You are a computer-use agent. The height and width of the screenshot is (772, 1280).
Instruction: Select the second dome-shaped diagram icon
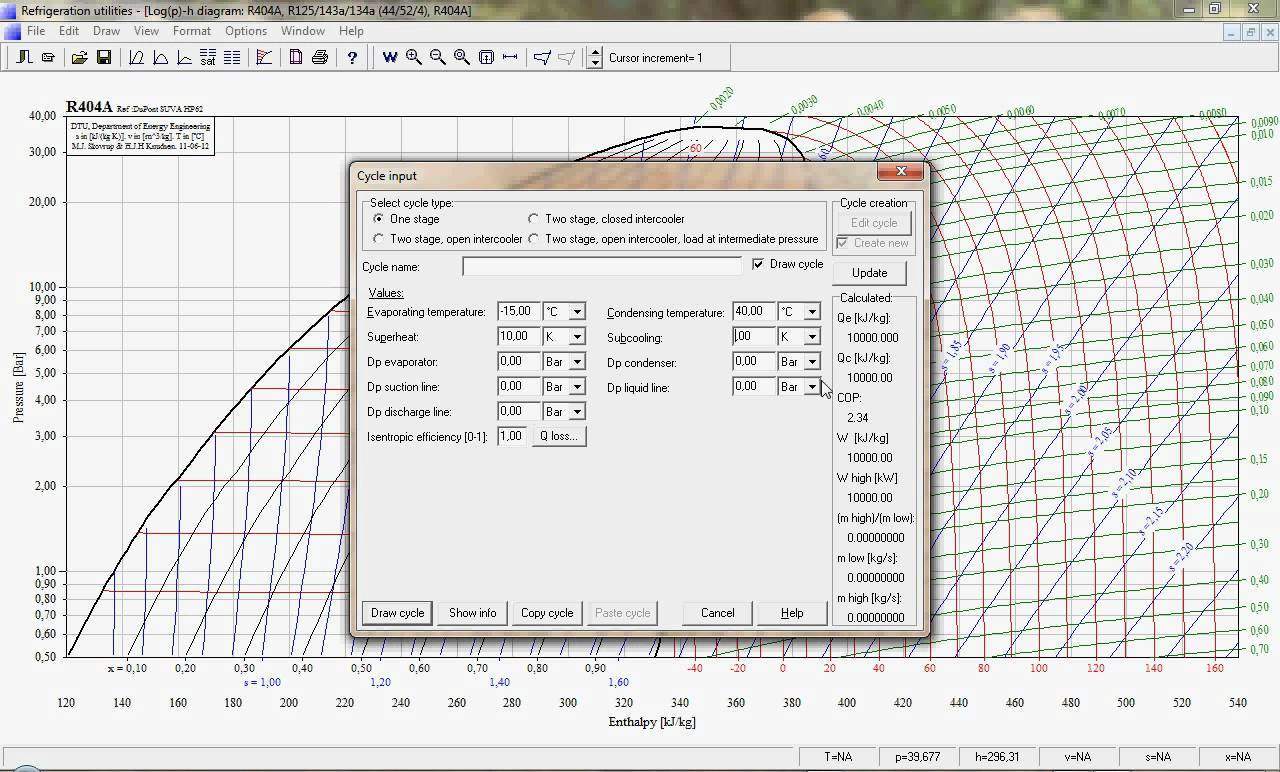[160, 58]
